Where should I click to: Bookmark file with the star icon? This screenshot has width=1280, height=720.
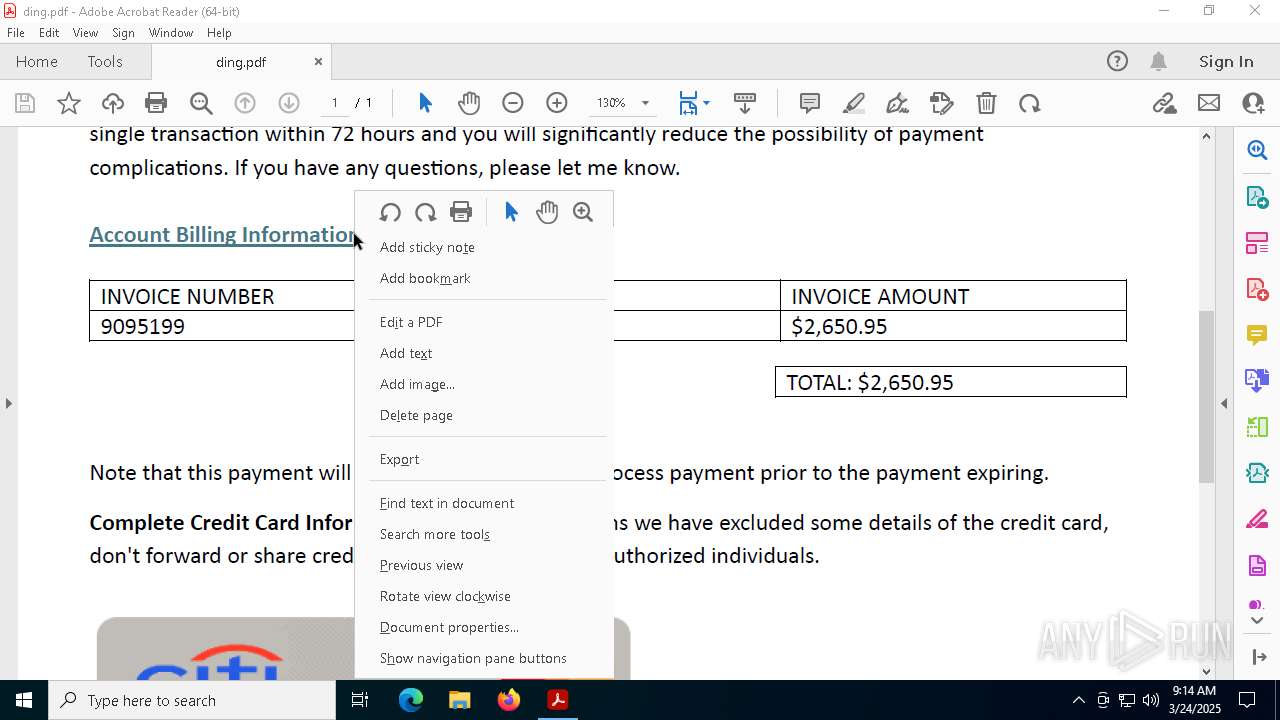coord(69,103)
